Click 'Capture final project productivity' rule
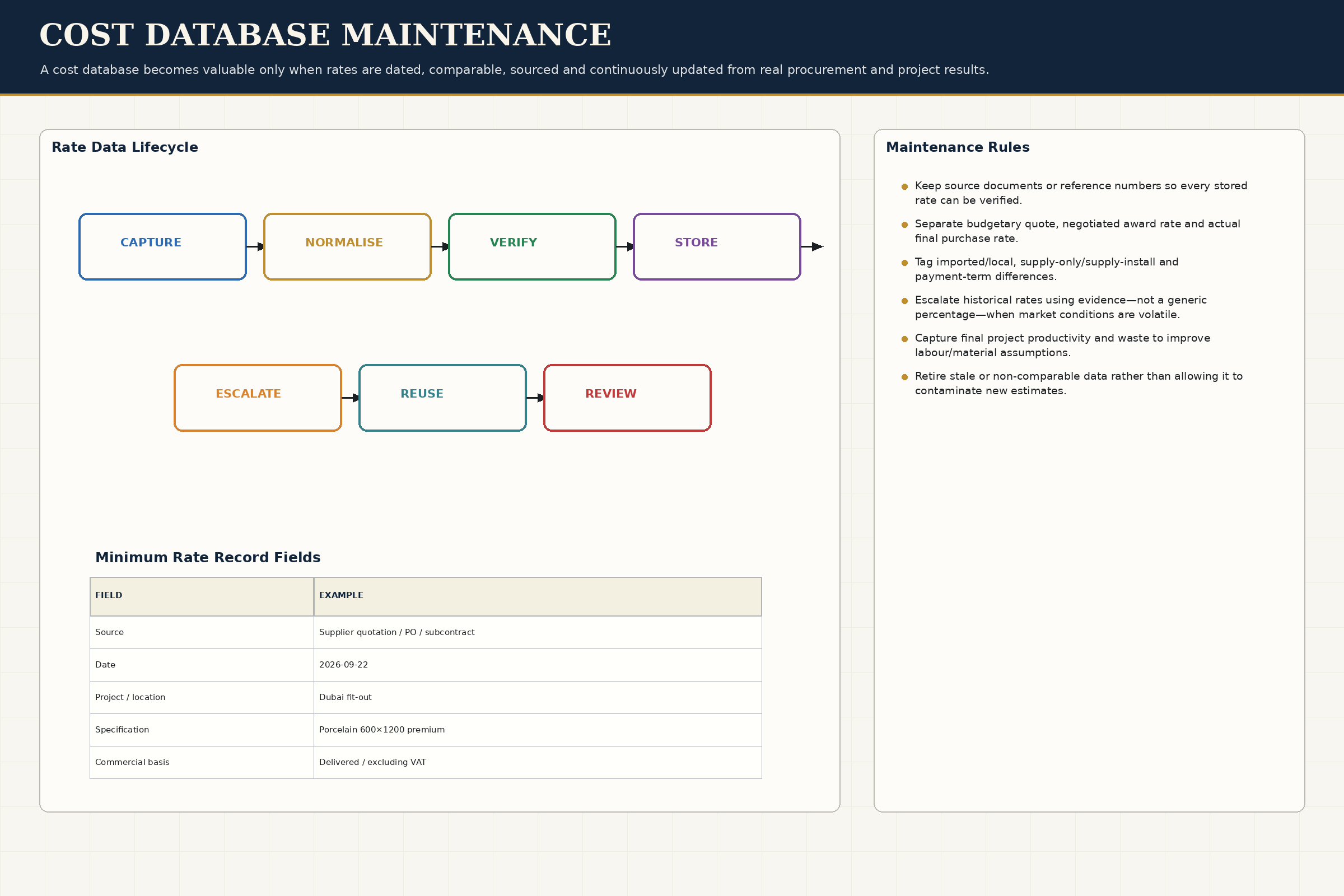The image size is (1344, 896). click(x=1056, y=346)
